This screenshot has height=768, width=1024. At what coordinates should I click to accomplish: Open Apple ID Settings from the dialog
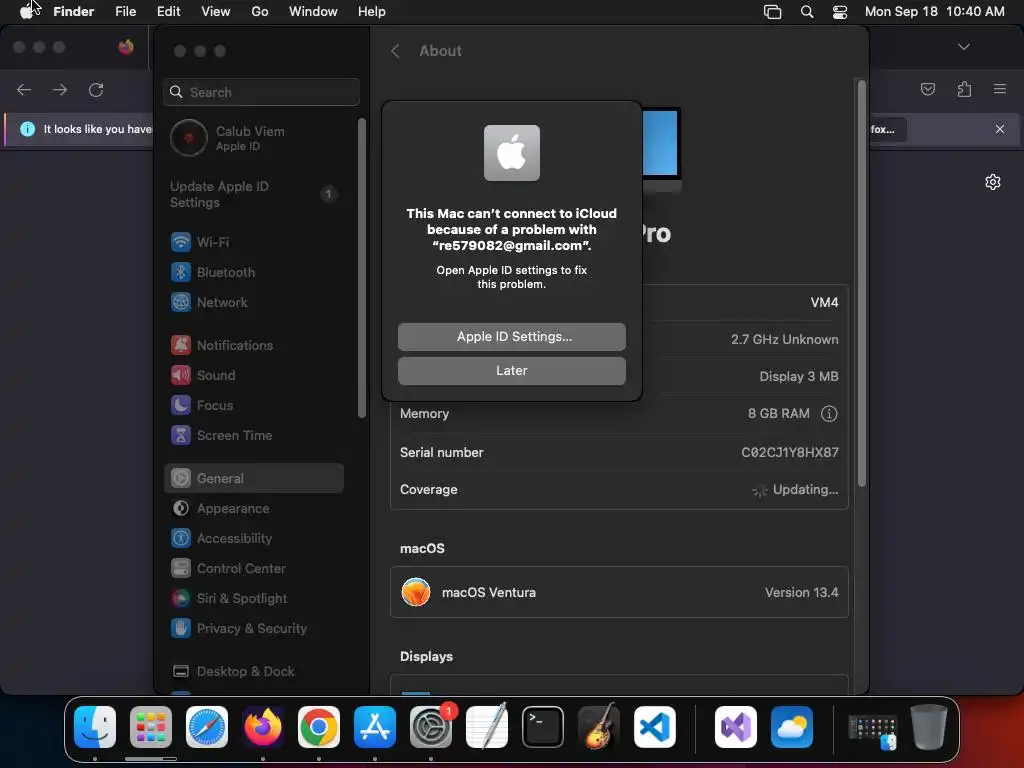click(511, 336)
